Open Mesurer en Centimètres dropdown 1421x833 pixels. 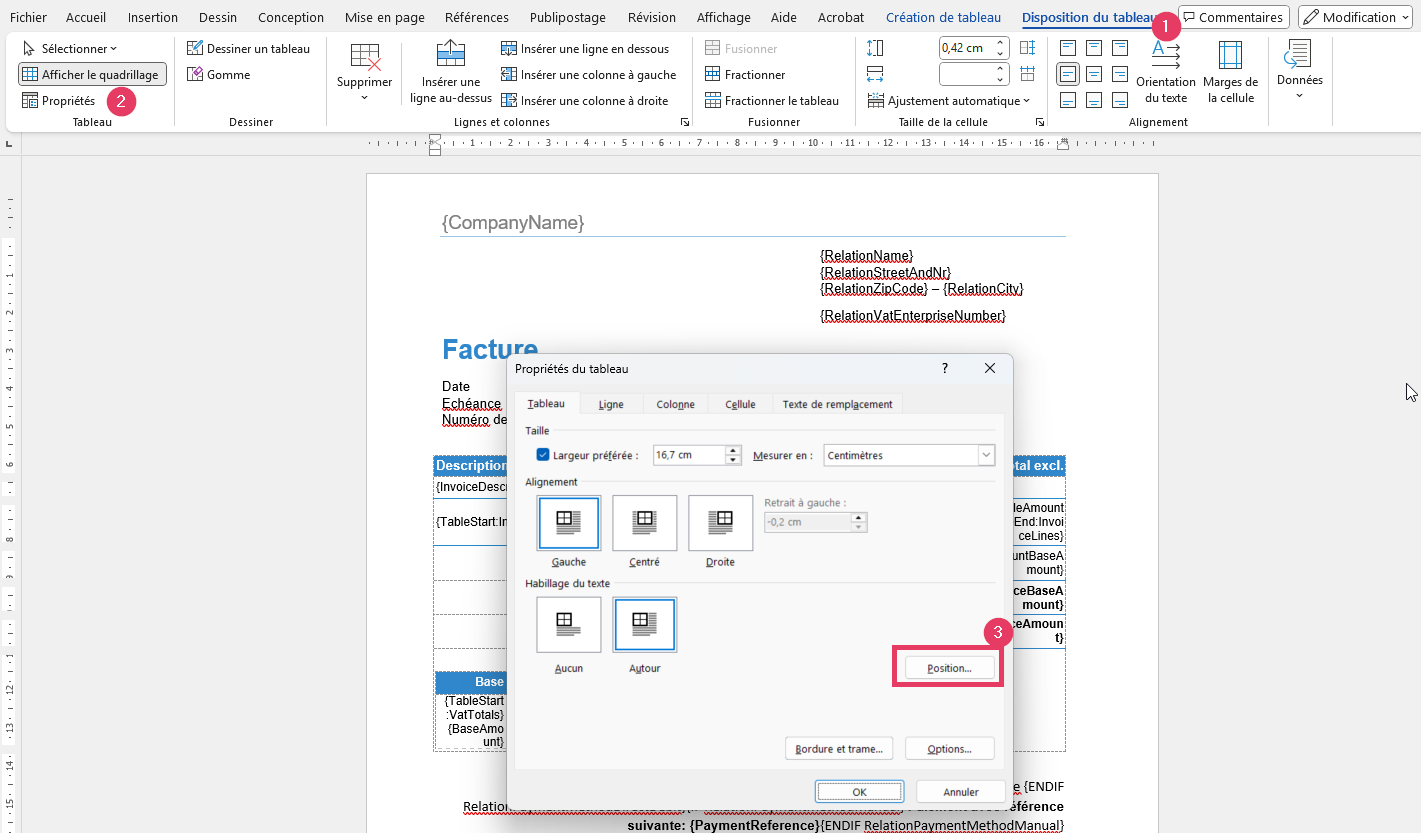click(x=909, y=455)
